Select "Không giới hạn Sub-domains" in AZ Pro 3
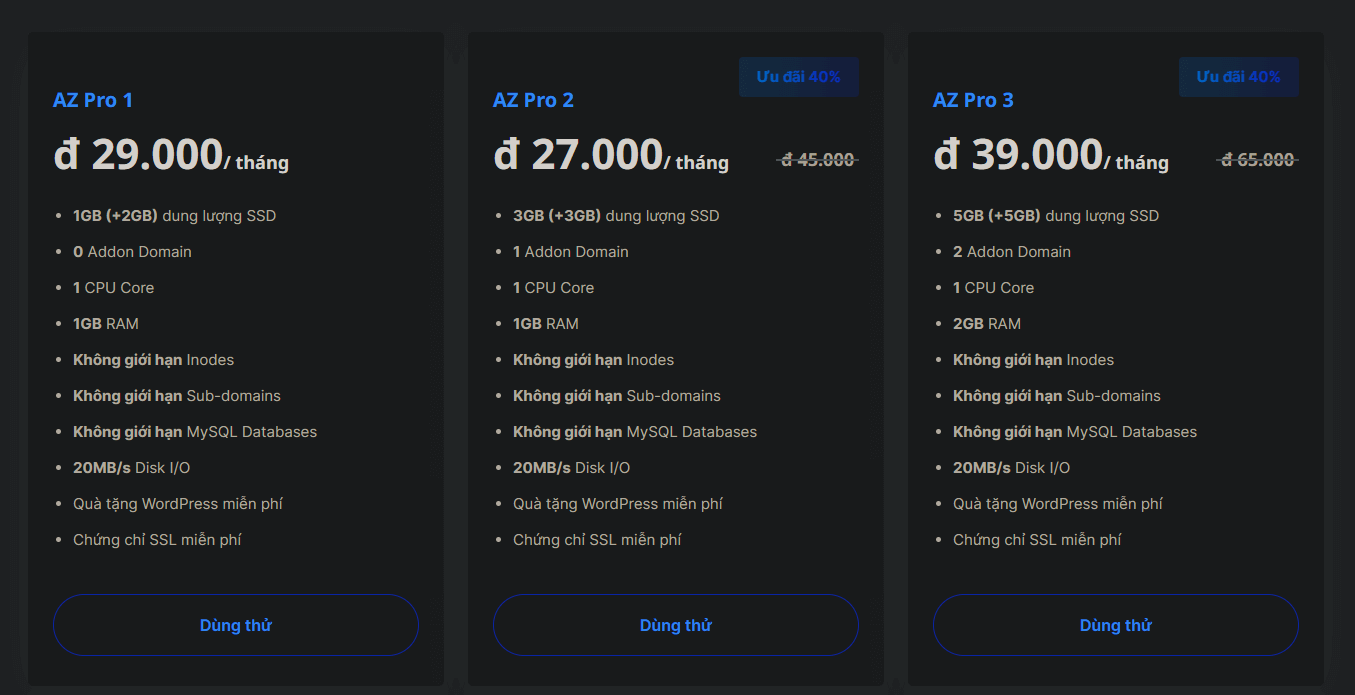The width and height of the screenshot is (1355, 695). tap(1057, 396)
